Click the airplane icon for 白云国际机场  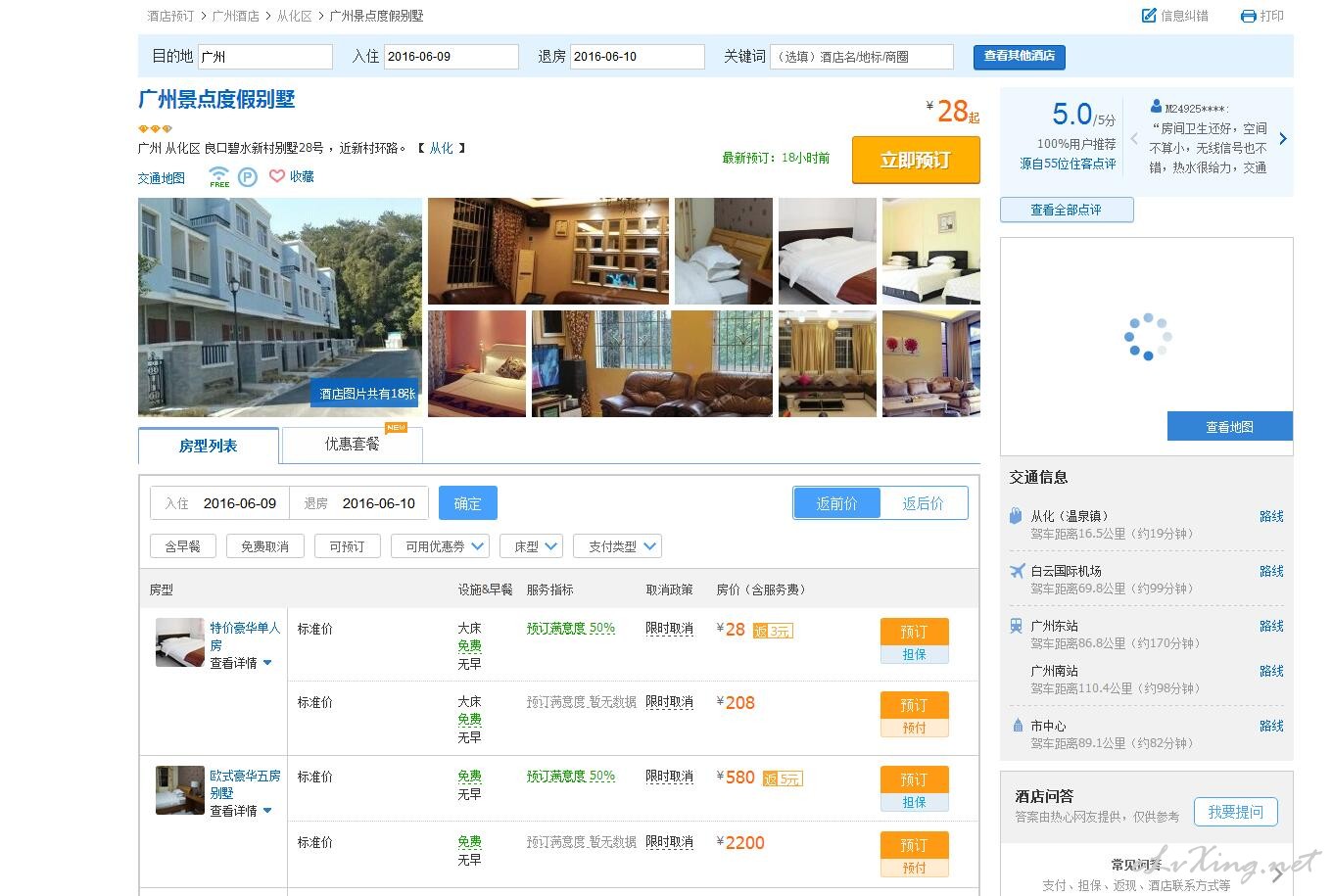(1017, 571)
